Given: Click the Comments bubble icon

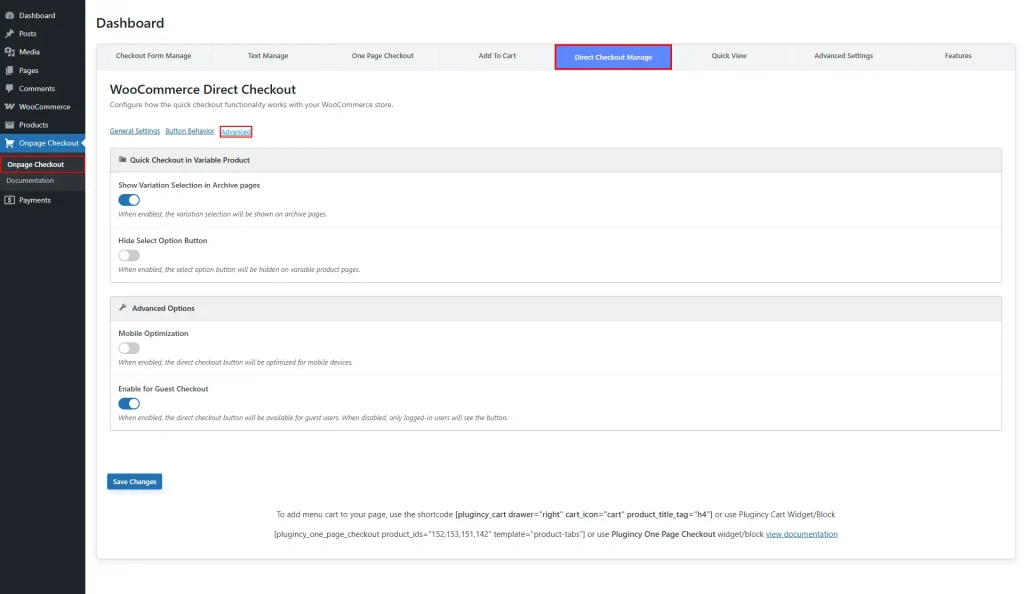Looking at the screenshot, I should click(9, 88).
